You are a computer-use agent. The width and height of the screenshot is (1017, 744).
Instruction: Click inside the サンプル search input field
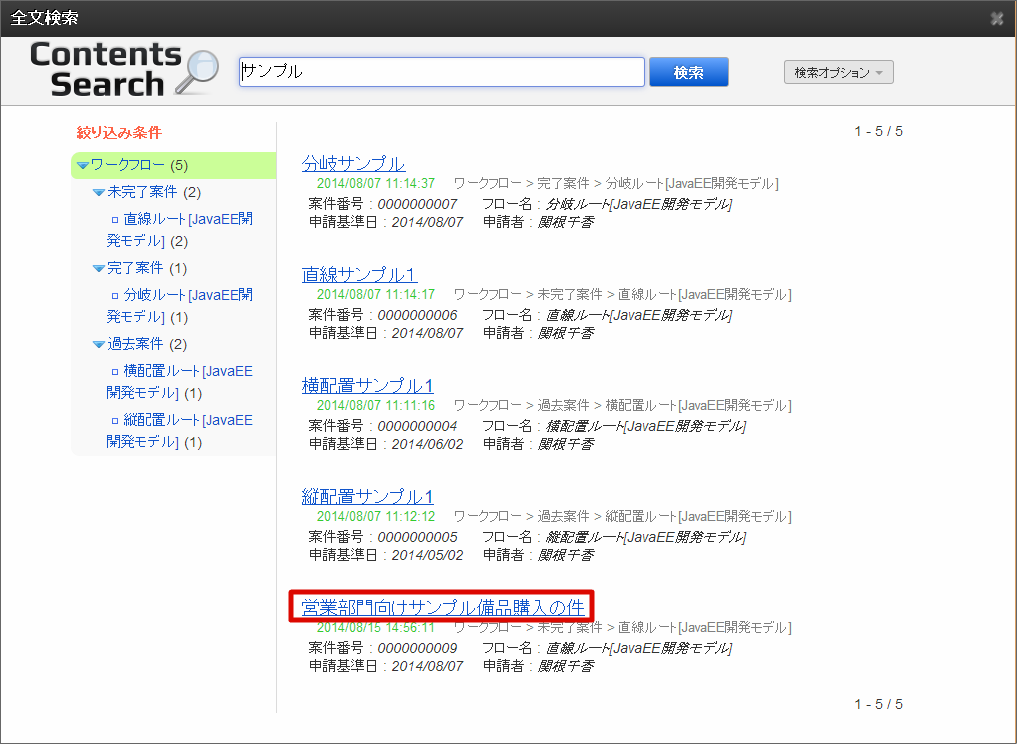[440, 71]
